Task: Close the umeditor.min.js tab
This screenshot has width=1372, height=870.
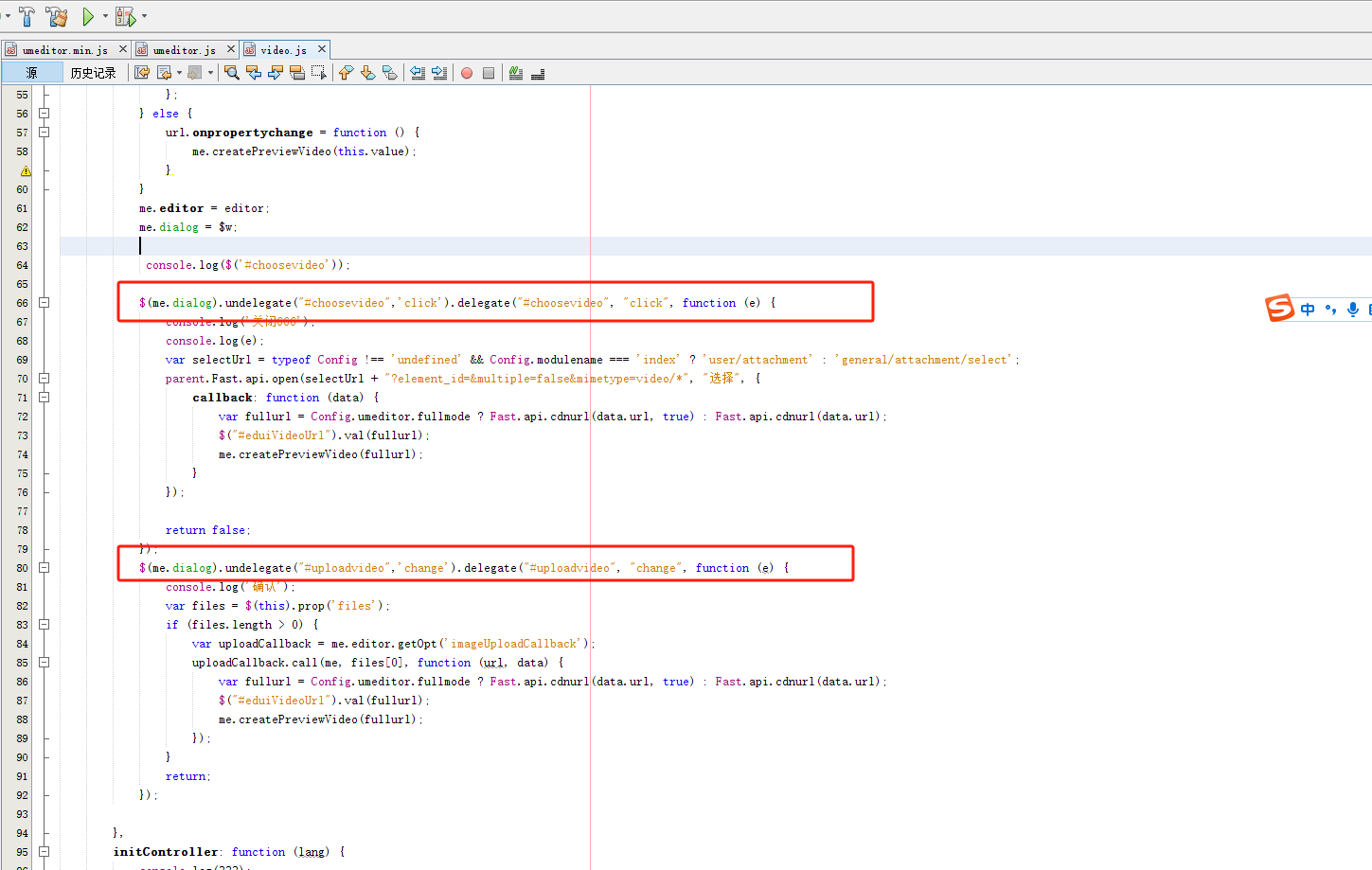Action: [123, 49]
